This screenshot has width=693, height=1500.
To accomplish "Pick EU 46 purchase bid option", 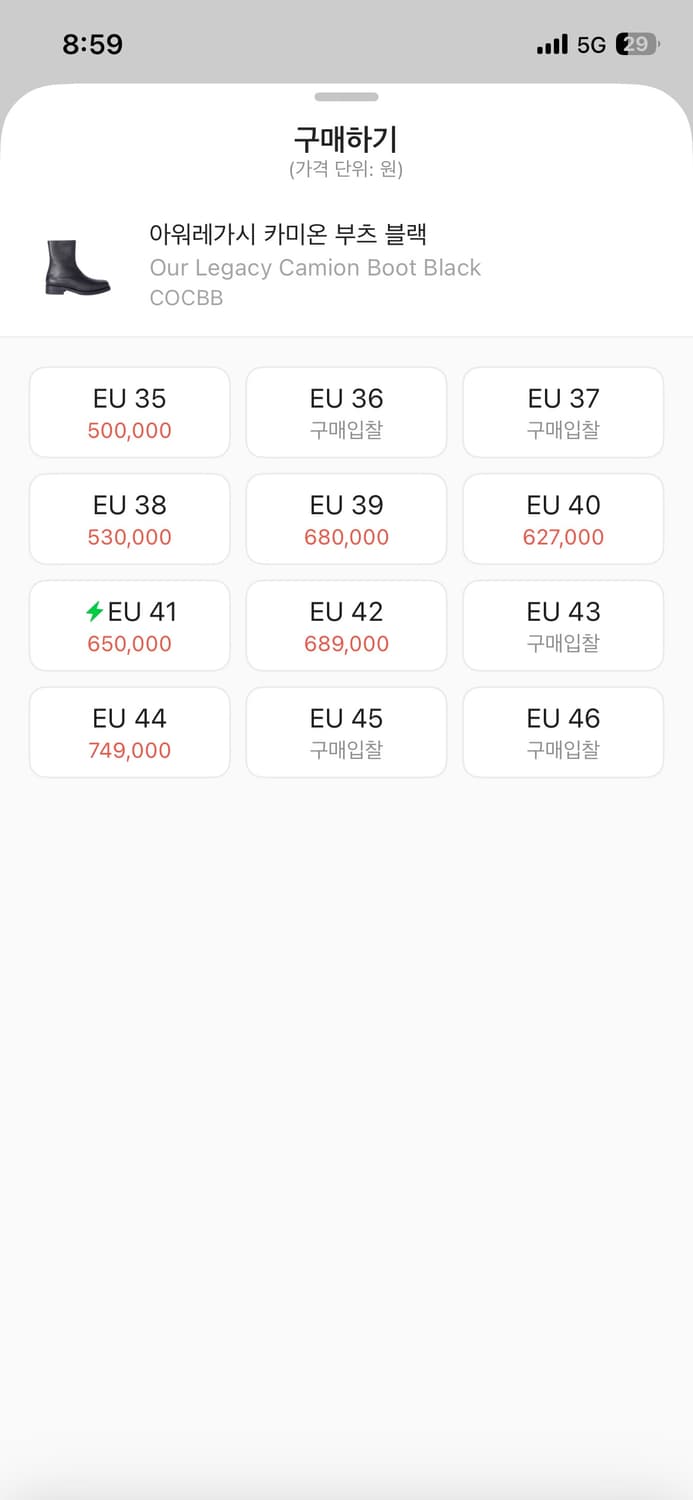I will [x=563, y=733].
